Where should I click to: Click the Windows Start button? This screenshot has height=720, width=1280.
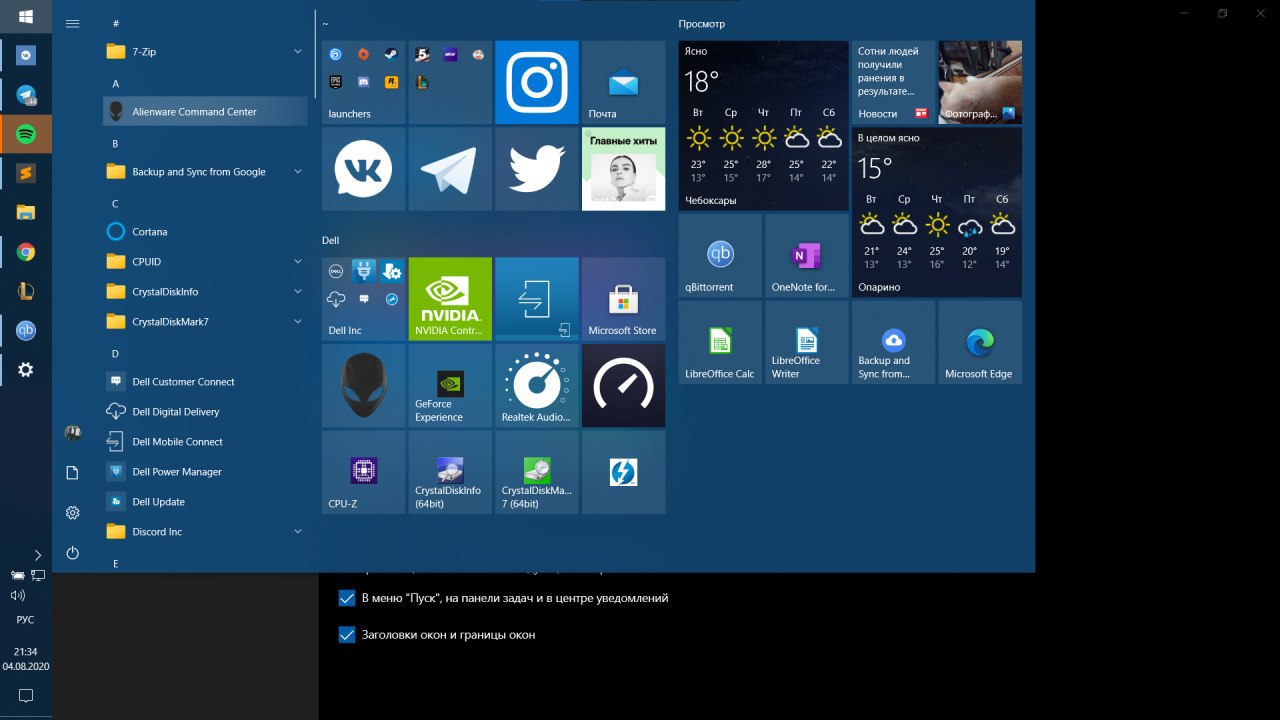coord(26,17)
